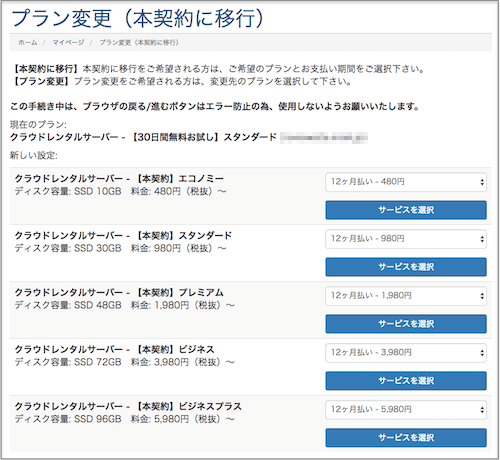
Task: Click サービスを選択 button for スタンダード plan
Action: (x=406, y=267)
